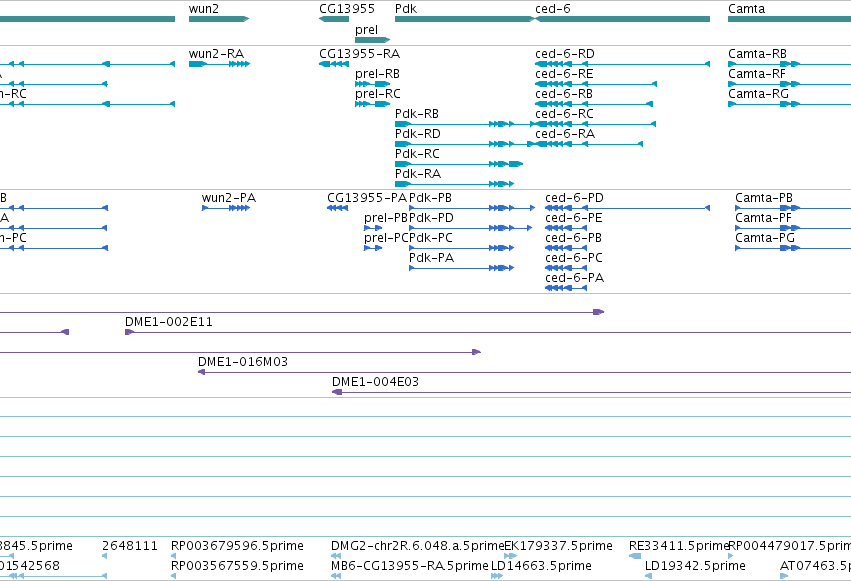The width and height of the screenshot is (851, 581).
Task: Select transcript ced-6-RA
Action: [x=589, y=144]
